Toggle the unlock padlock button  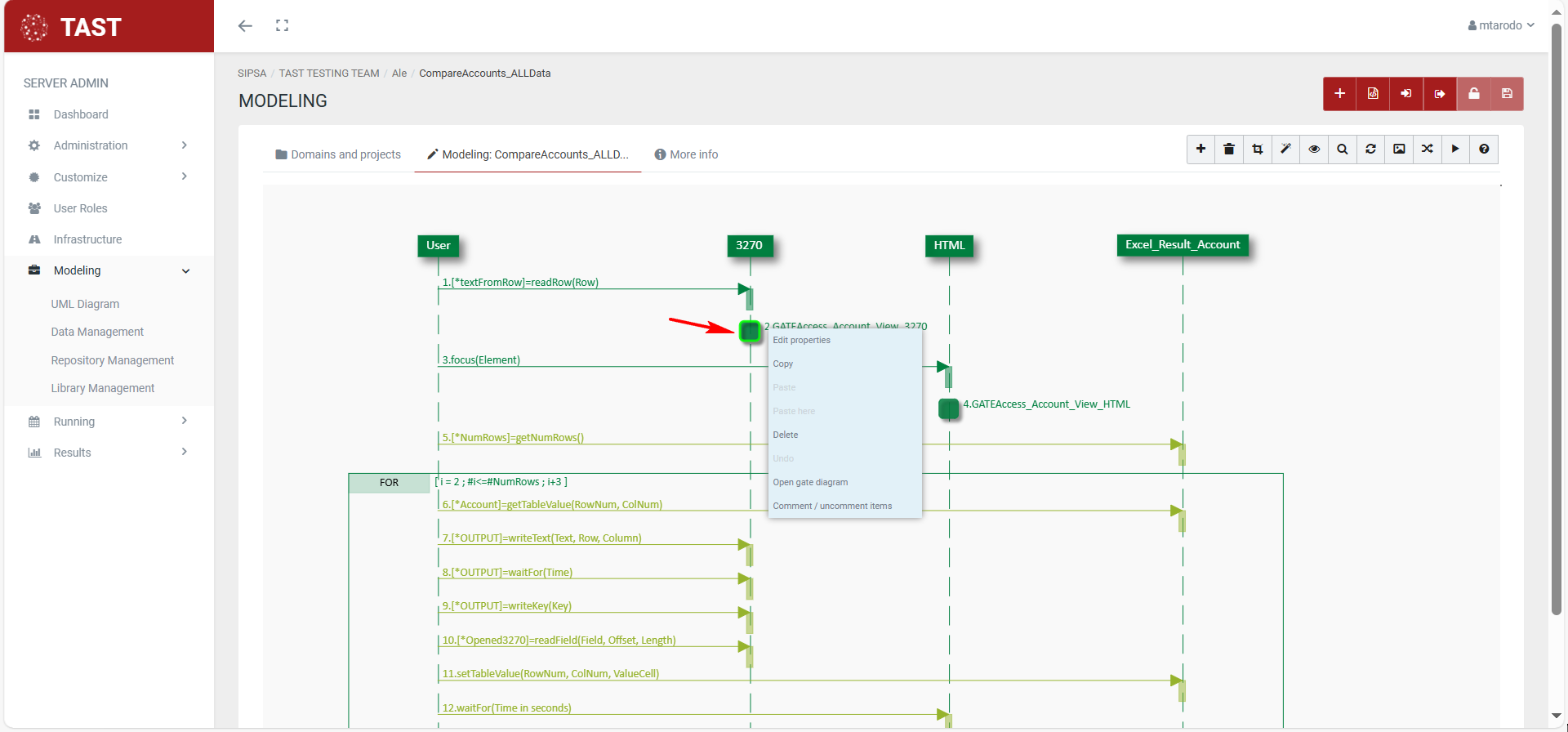tap(1474, 94)
